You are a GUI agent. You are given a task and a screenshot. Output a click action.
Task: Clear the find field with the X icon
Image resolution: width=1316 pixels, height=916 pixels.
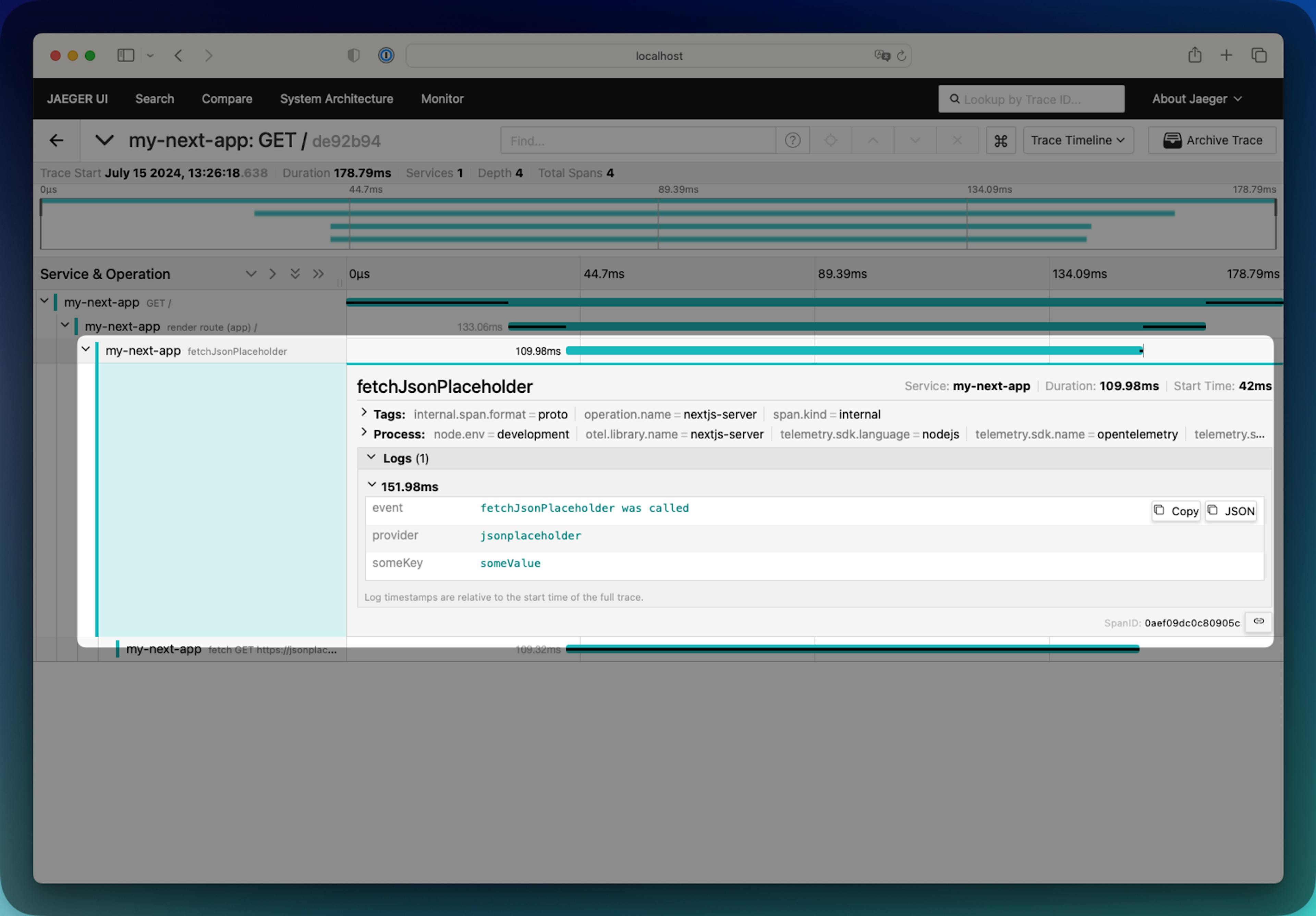tap(956, 141)
